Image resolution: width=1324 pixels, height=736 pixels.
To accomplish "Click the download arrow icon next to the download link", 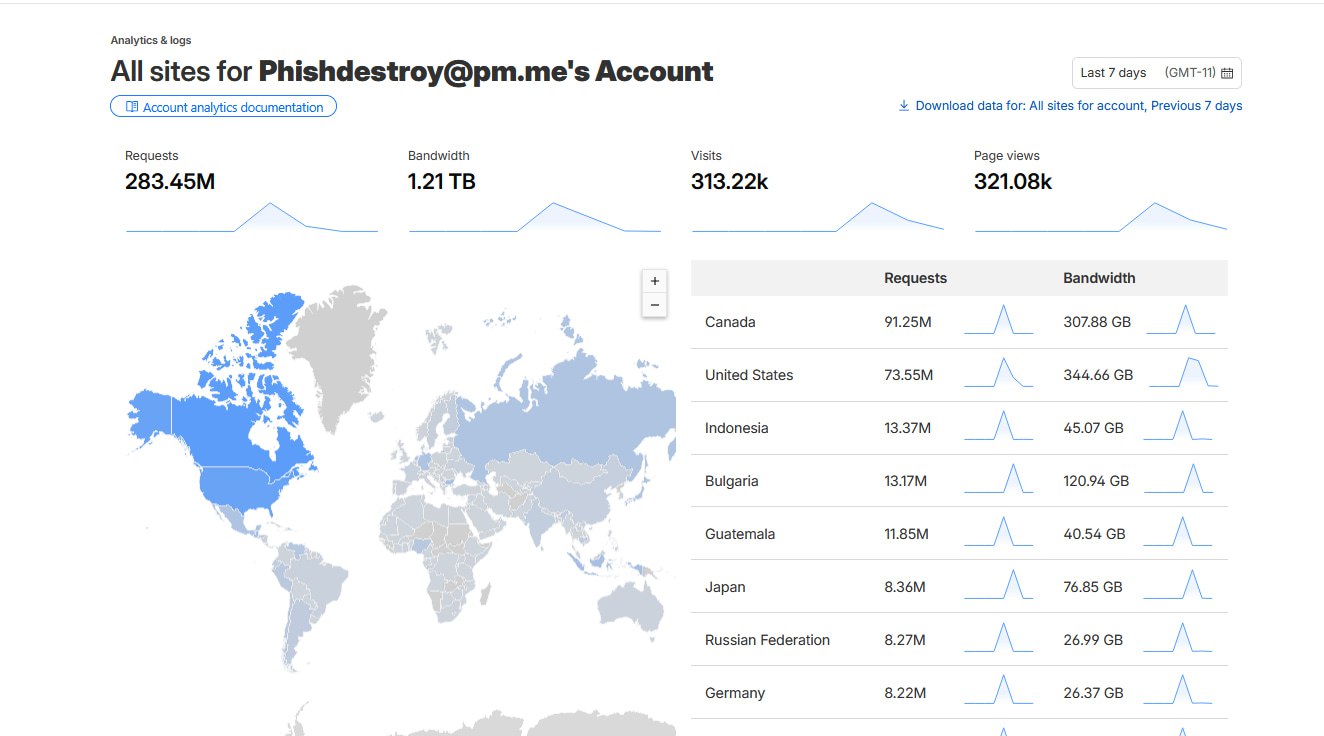I will click(903, 105).
